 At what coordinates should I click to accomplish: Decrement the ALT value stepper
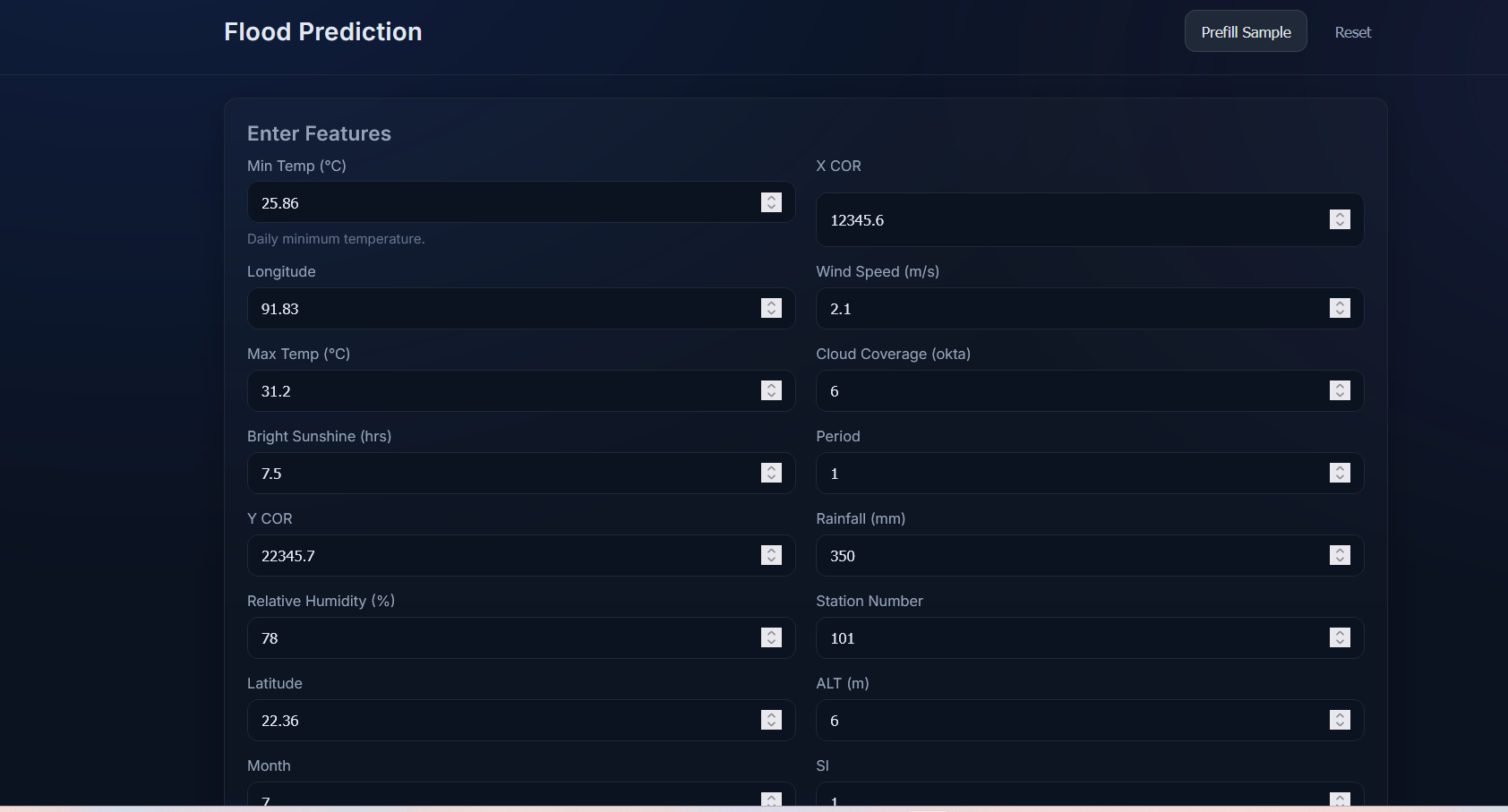tap(1340, 724)
